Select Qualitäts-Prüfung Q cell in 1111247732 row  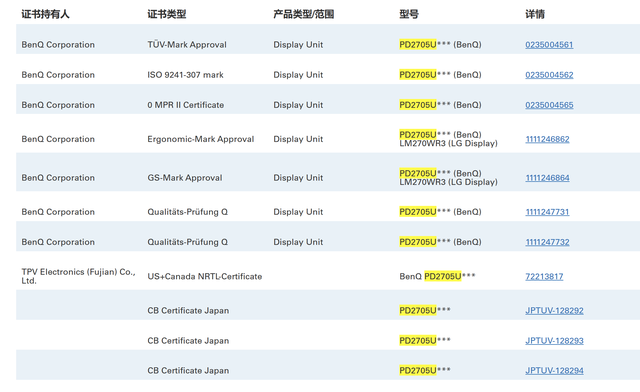coord(187,242)
